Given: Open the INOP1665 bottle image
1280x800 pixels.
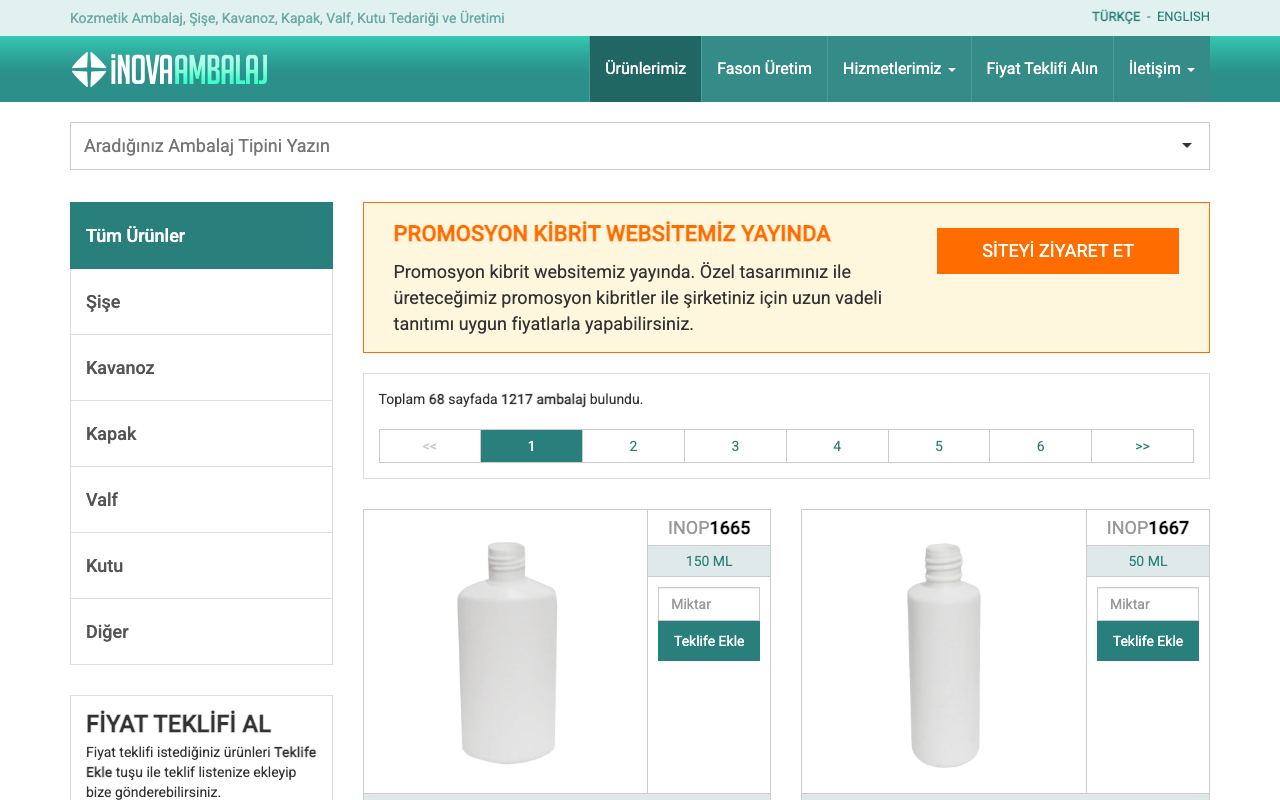Looking at the screenshot, I should point(506,652).
